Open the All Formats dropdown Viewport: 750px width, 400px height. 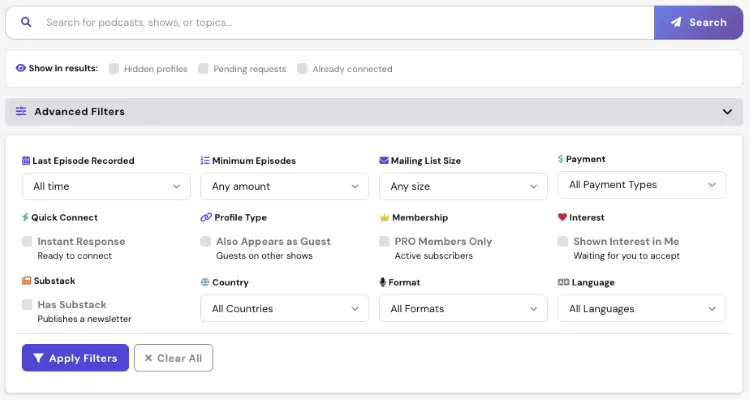click(x=463, y=309)
